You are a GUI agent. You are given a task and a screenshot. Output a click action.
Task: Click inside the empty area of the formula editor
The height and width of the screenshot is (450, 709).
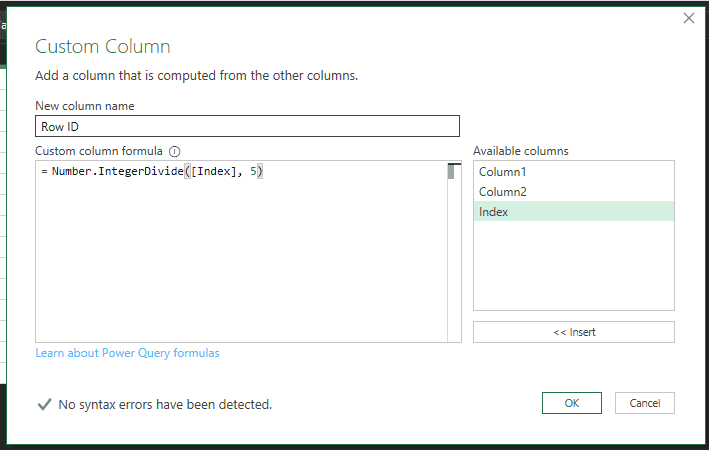(241, 260)
